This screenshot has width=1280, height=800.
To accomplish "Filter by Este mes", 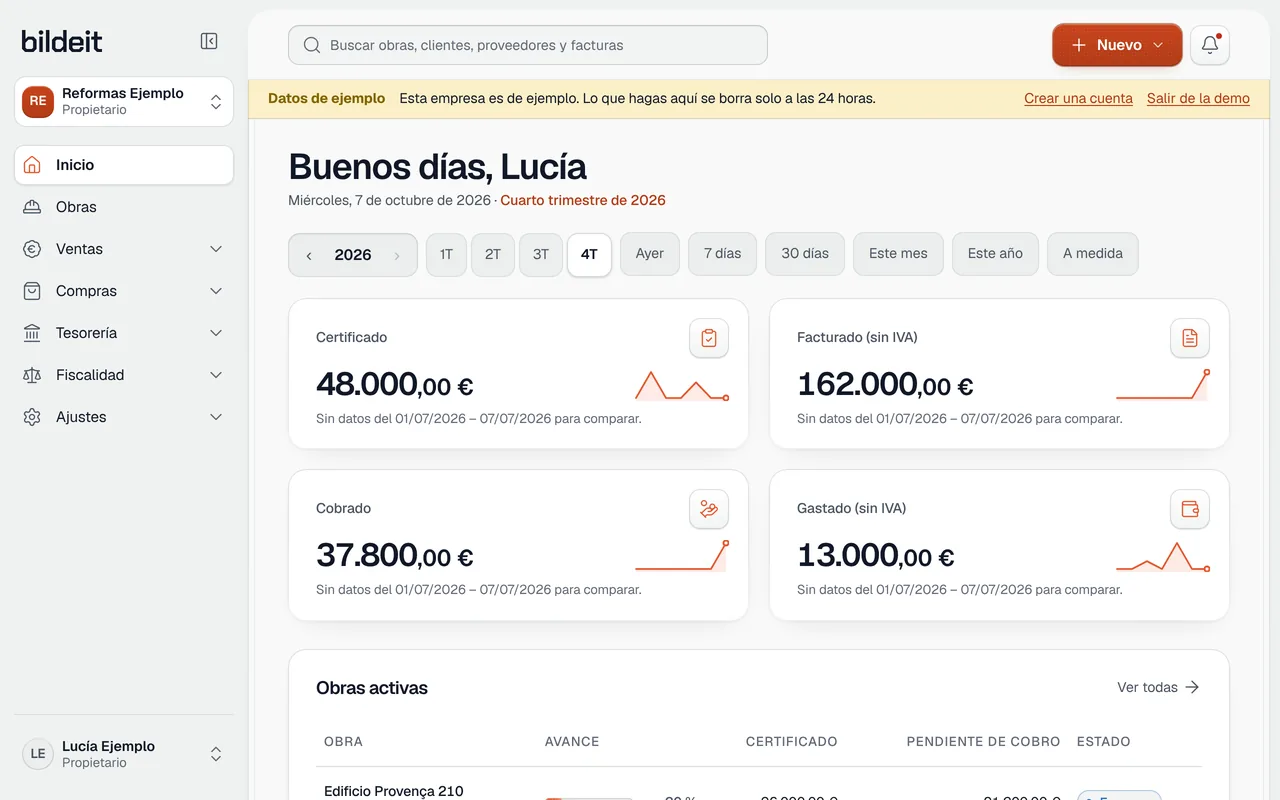I will (x=898, y=253).
